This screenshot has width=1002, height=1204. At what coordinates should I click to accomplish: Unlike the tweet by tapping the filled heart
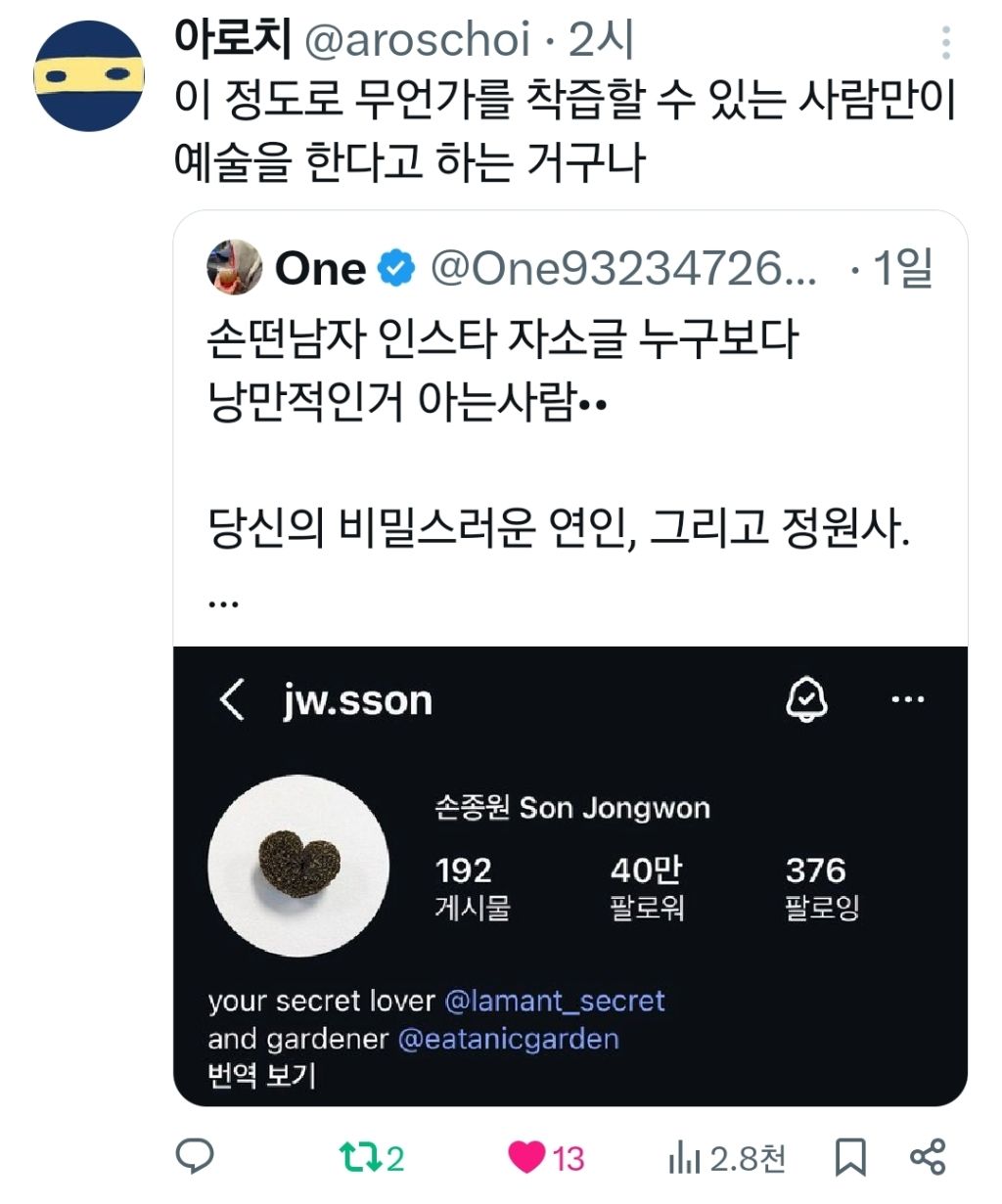524,1158
